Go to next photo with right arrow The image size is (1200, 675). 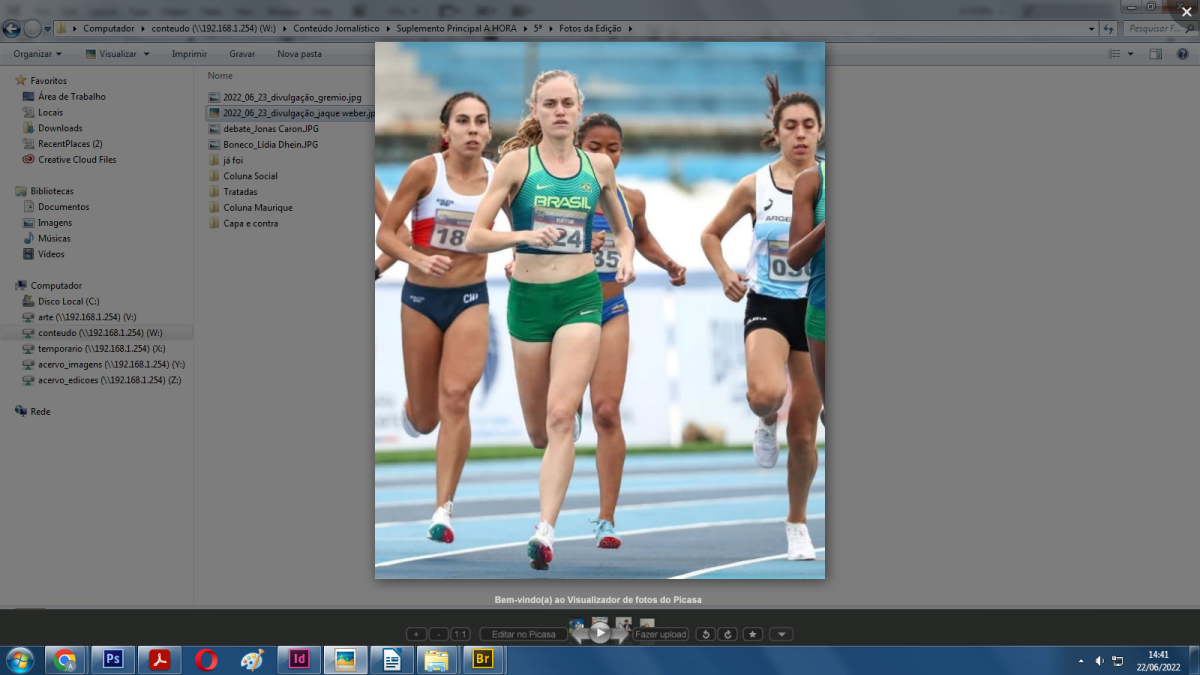620,634
